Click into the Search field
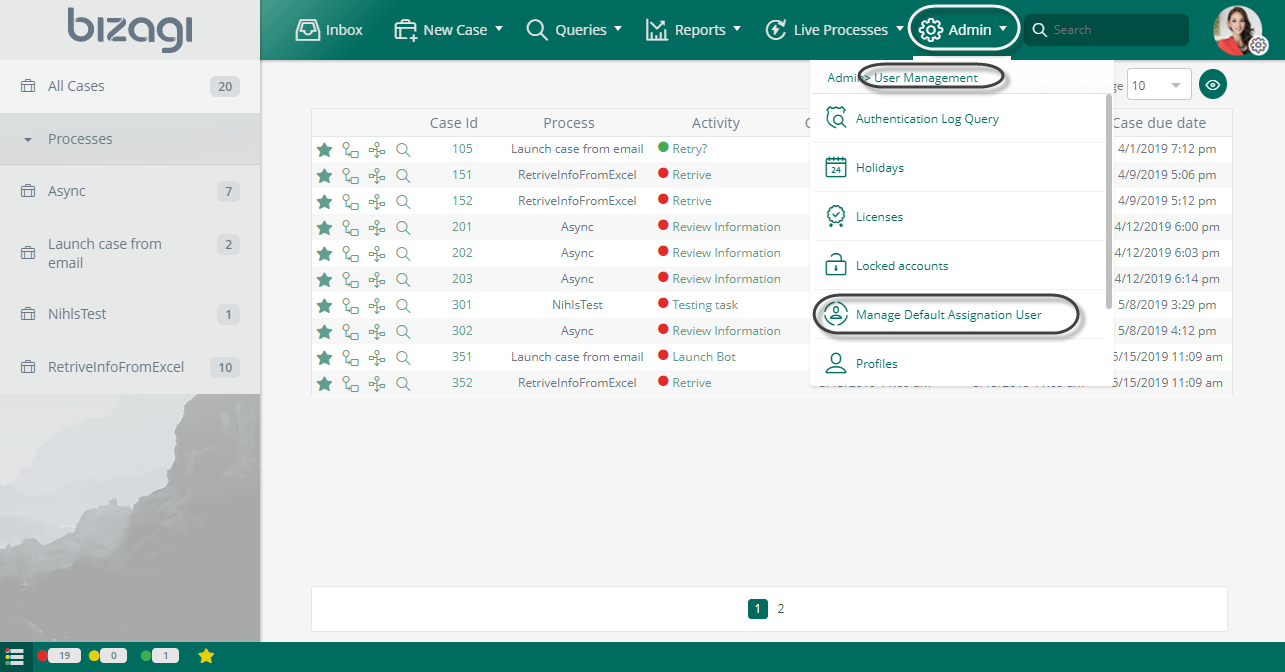 point(1107,30)
